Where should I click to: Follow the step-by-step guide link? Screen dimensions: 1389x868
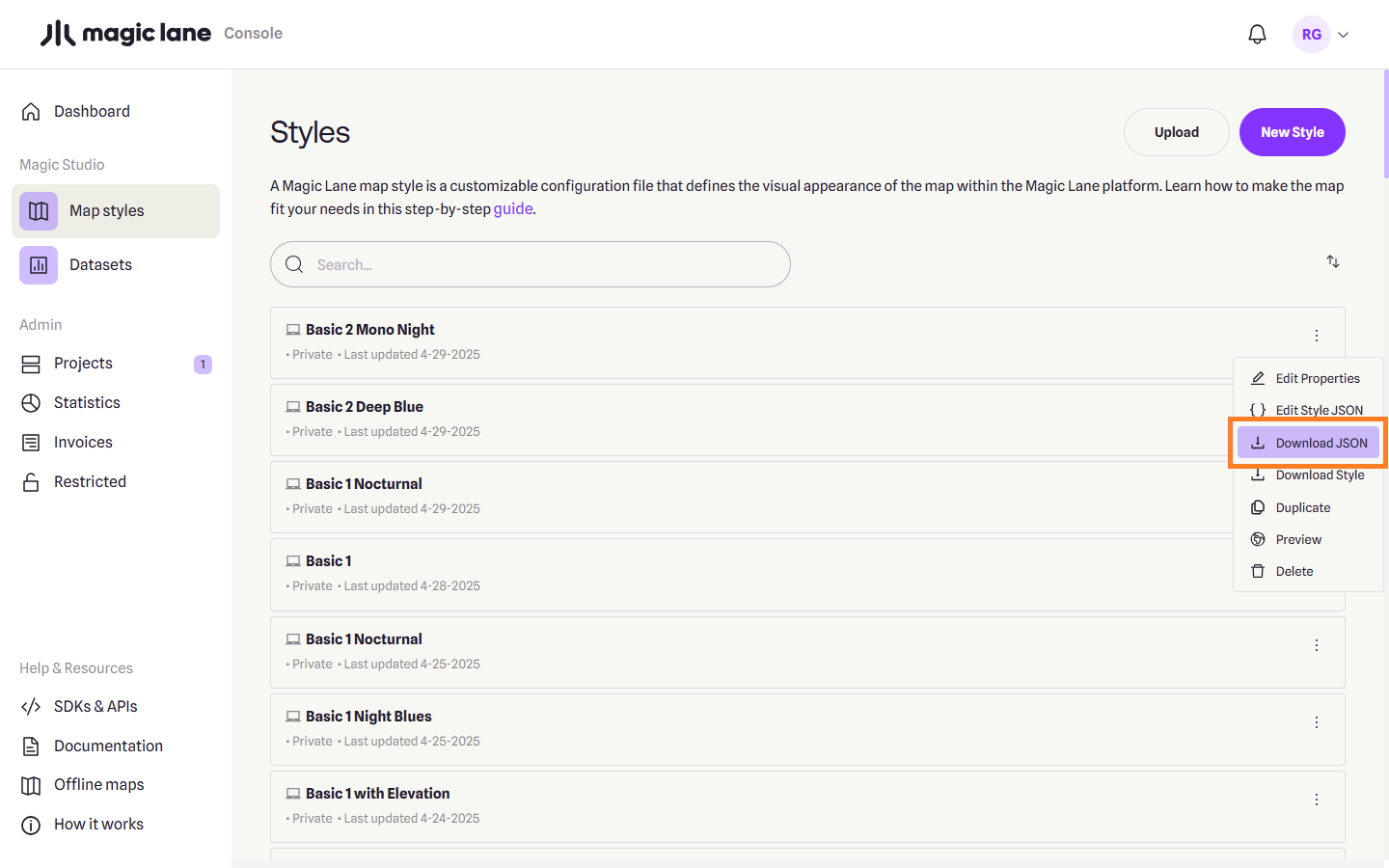click(x=512, y=209)
